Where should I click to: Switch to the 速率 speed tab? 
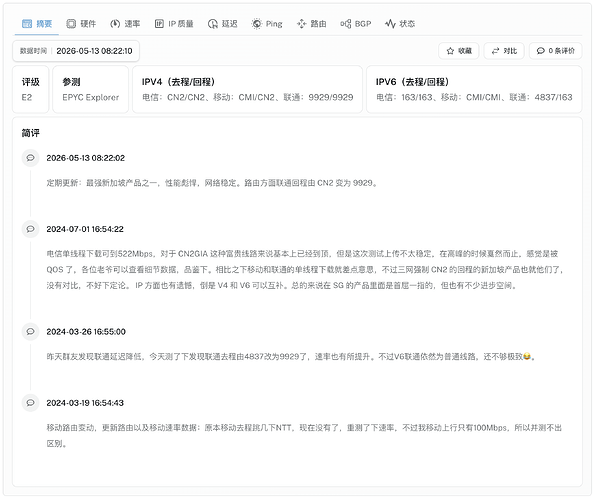point(125,24)
